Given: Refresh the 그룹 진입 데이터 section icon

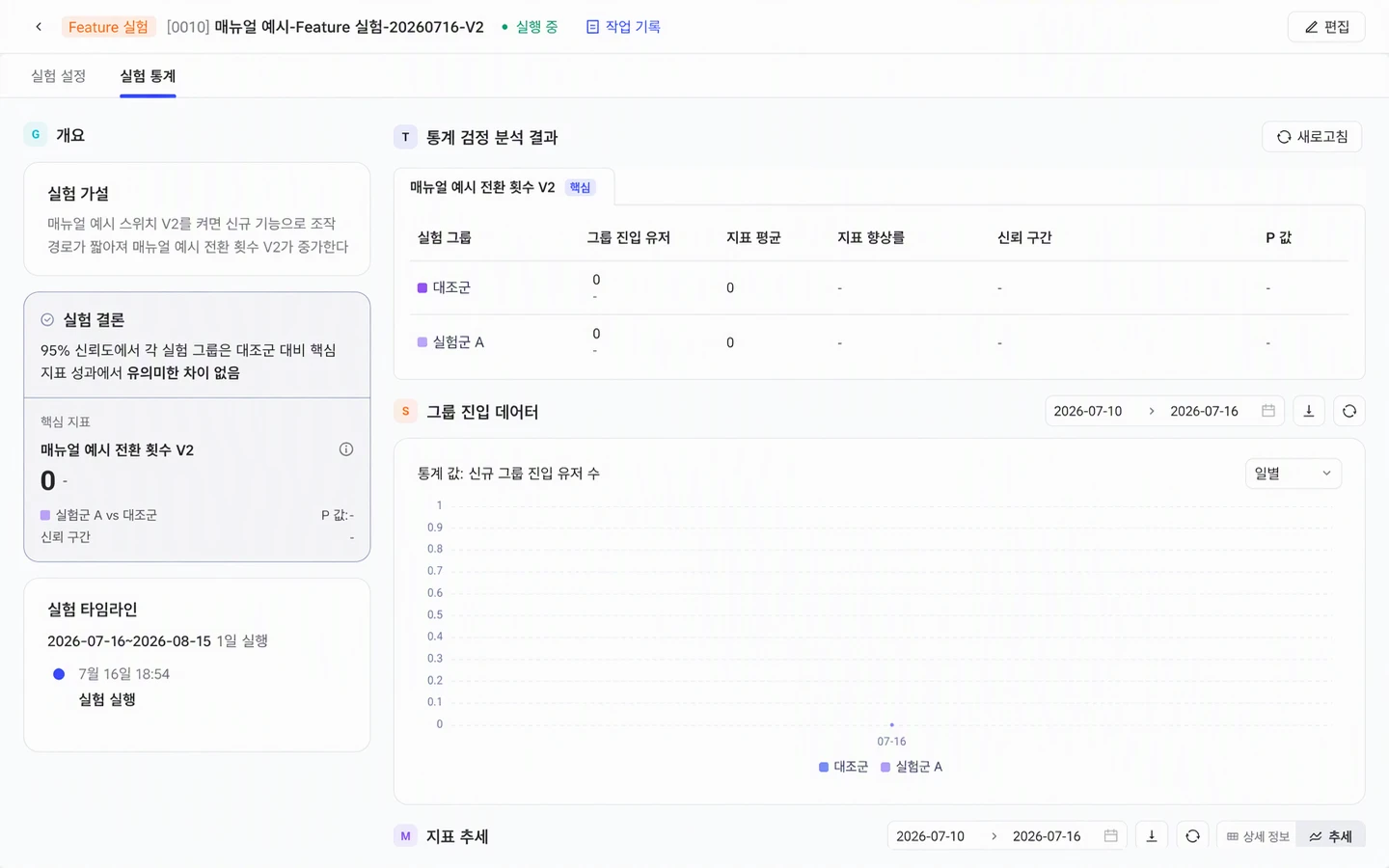Looking at the screenshot, I should coord(1349,411).
